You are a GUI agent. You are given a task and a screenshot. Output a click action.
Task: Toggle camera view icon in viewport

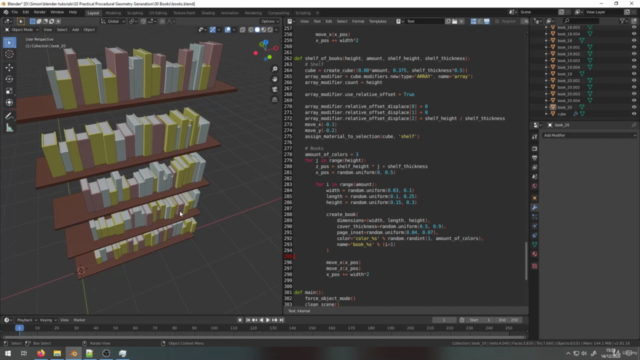click(x=275, y=89)
